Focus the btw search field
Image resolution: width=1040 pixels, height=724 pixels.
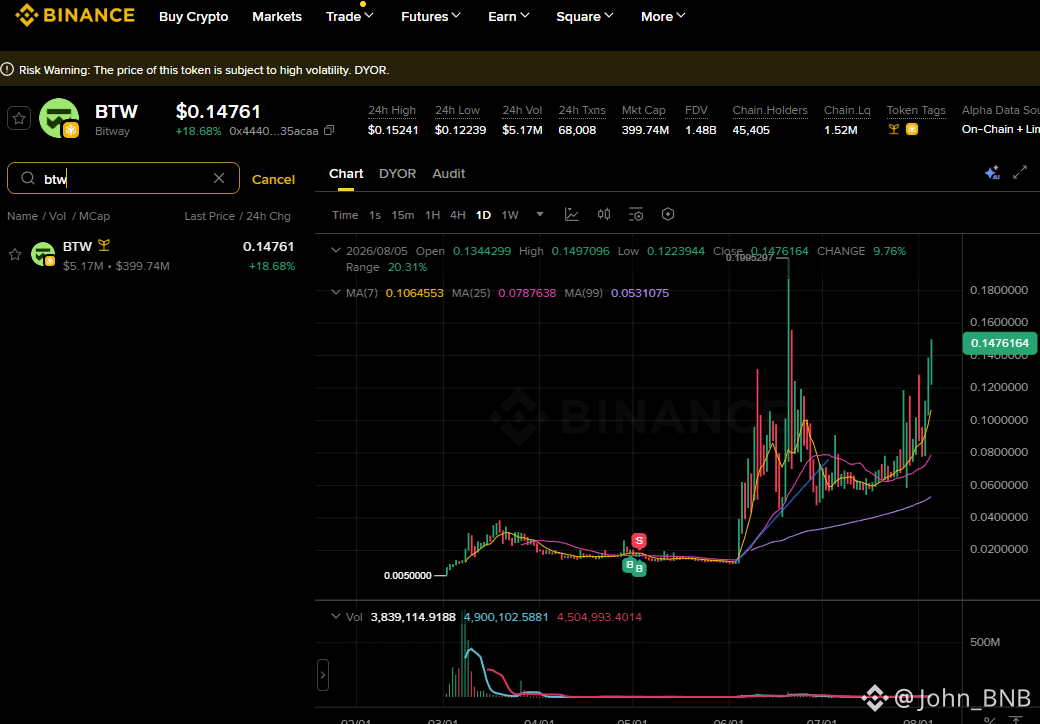[123, 178]
